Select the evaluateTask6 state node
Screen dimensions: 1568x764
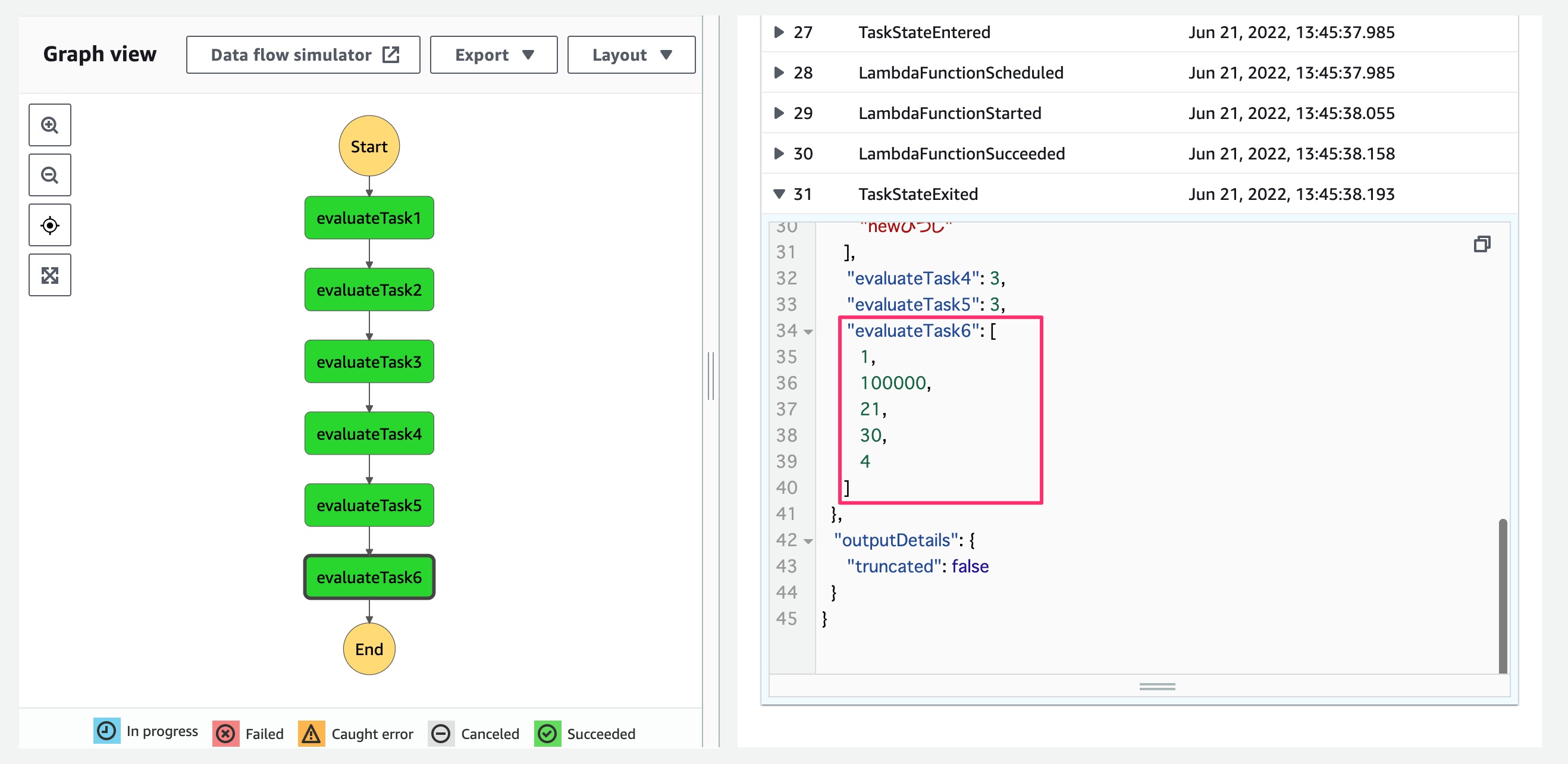tap(369, 577)
